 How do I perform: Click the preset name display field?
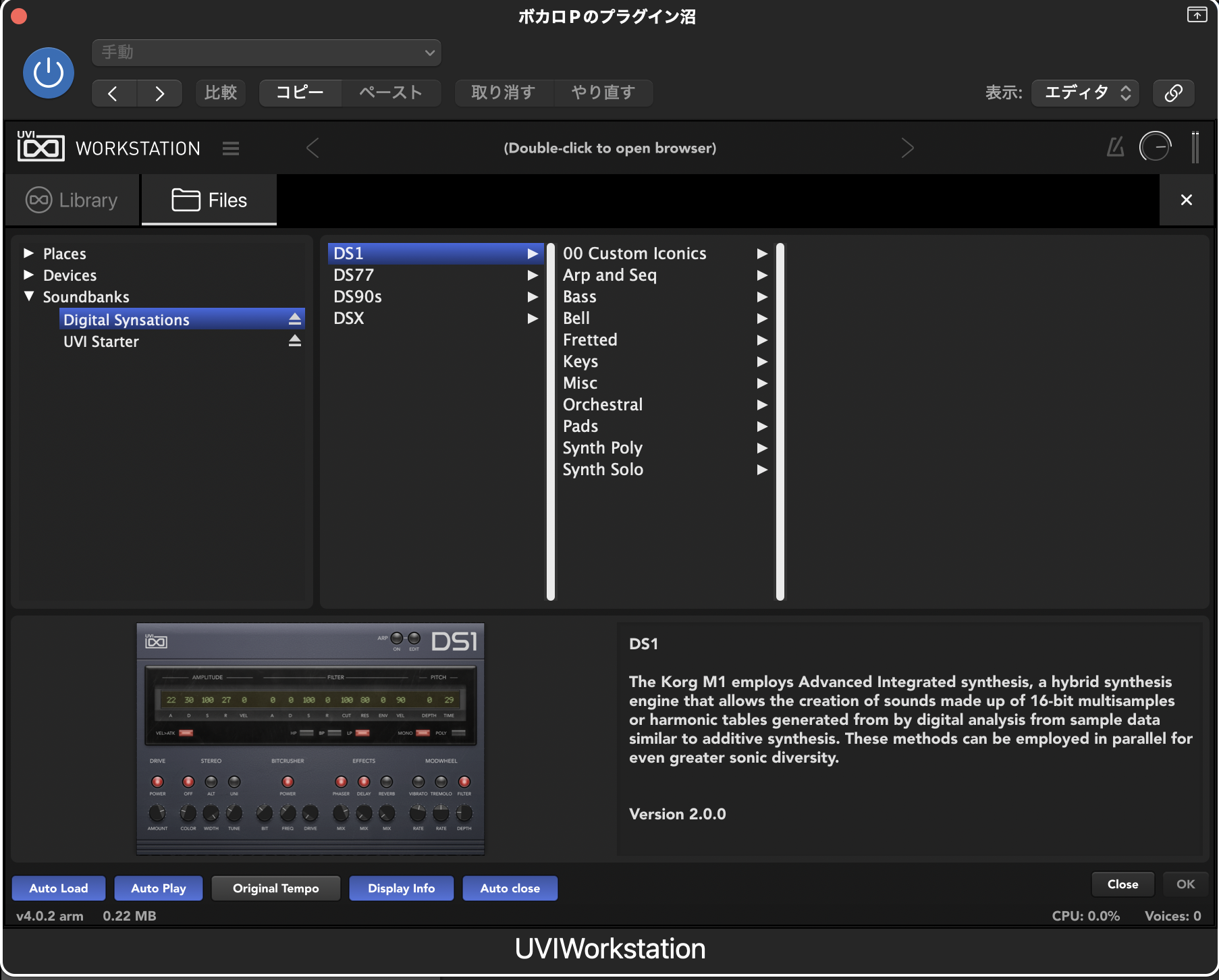(x=609, y=148)
